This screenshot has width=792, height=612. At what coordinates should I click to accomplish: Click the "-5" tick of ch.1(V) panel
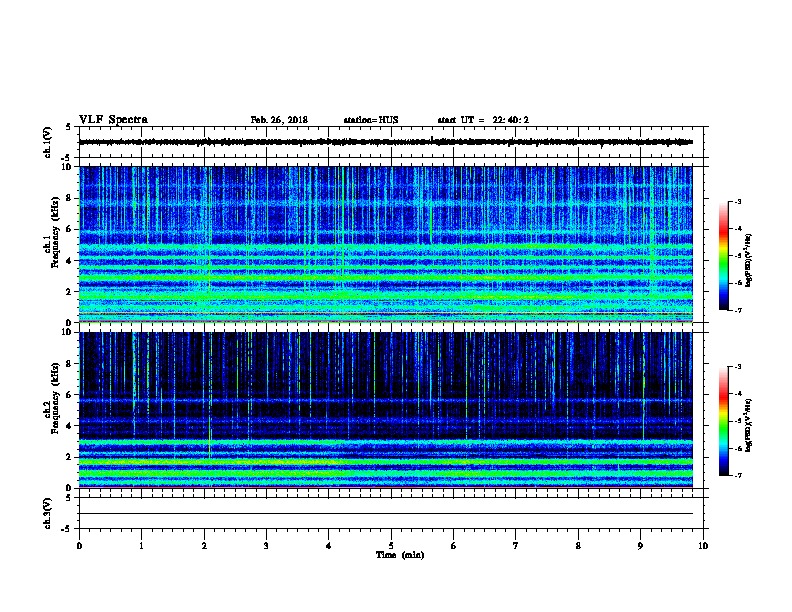click(67, 158)
